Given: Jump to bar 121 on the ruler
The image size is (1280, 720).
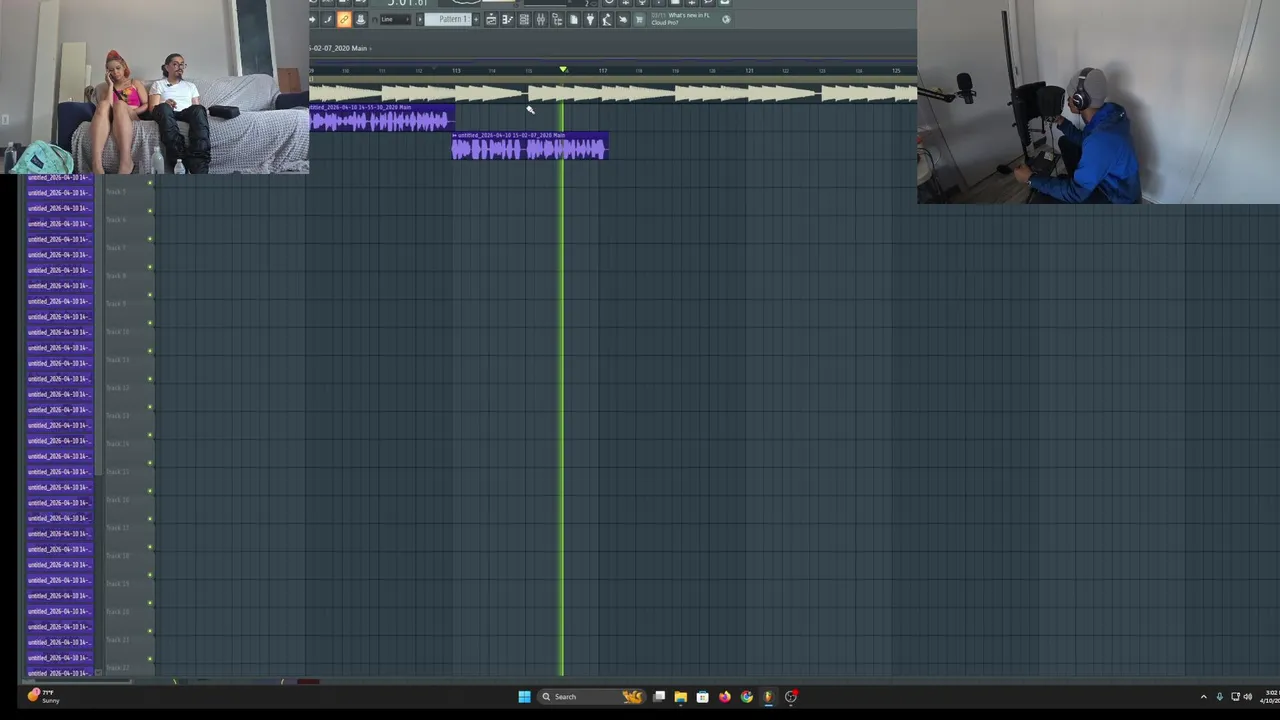Looking at the screenshot, I should point(749,70).
